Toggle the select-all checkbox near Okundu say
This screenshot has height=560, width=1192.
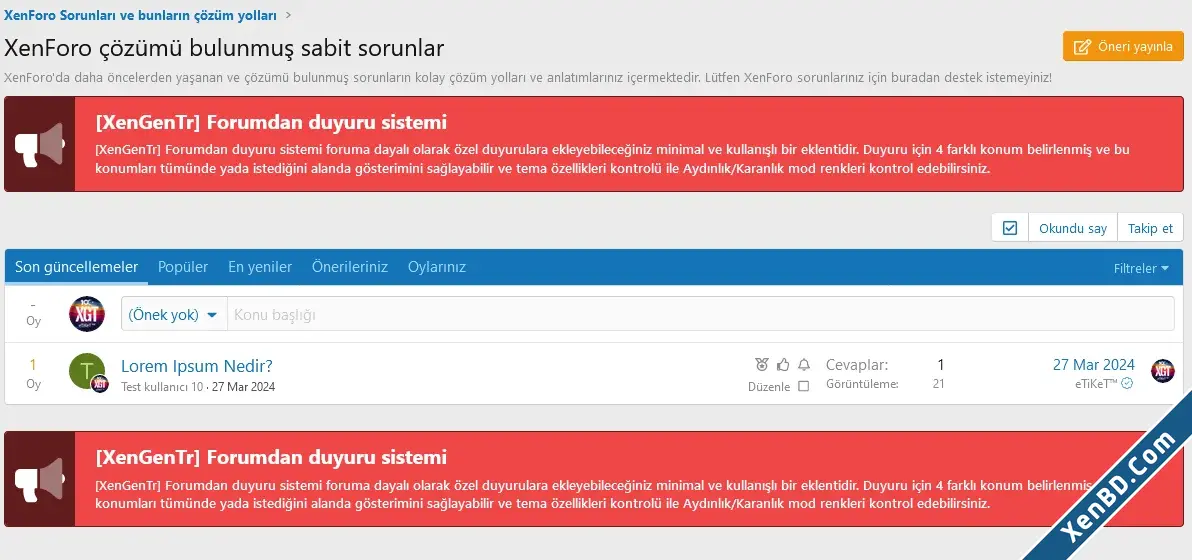pyautogui.click(x=1010, y=228)
